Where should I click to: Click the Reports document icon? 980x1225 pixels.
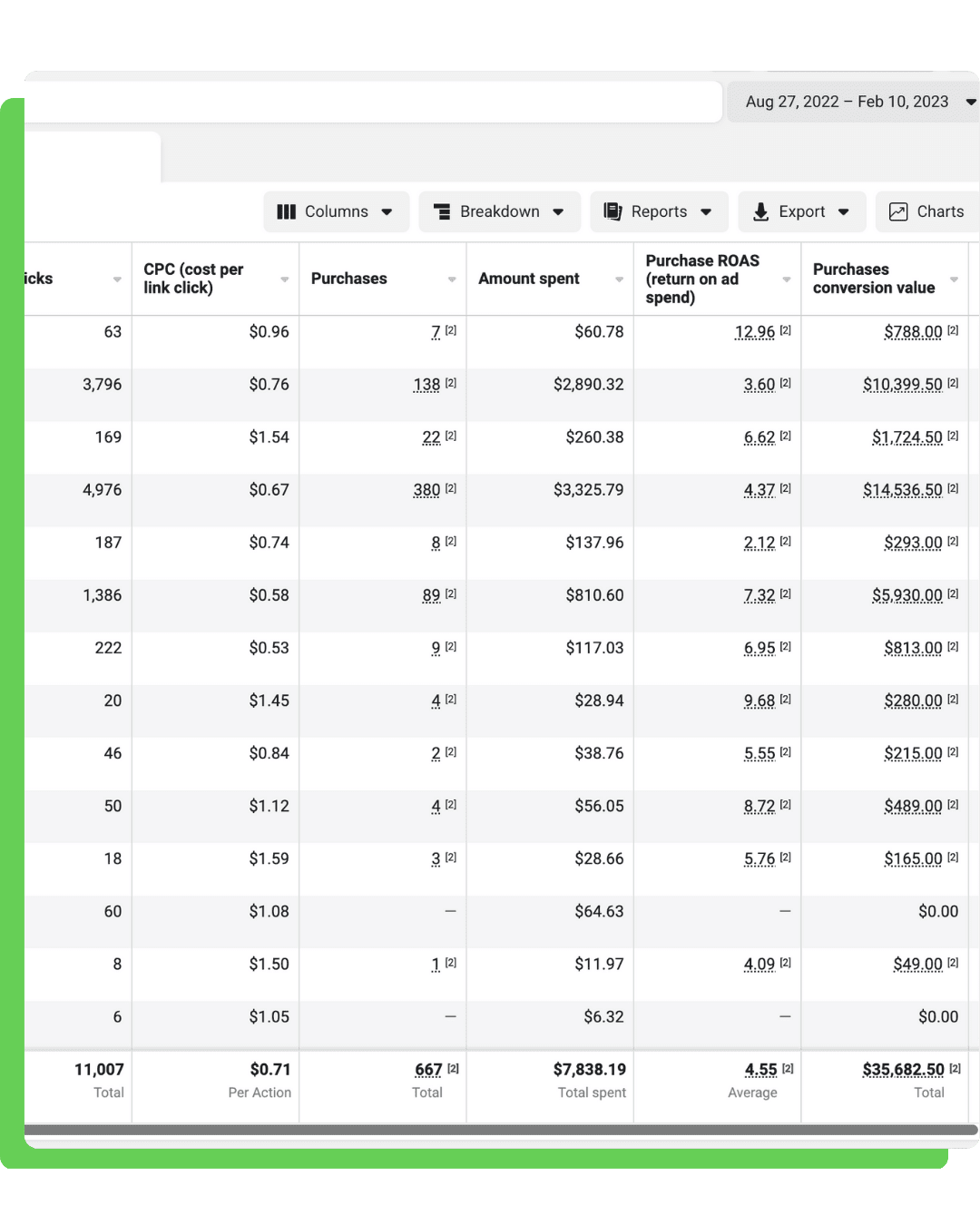click(x=612, y=211)
